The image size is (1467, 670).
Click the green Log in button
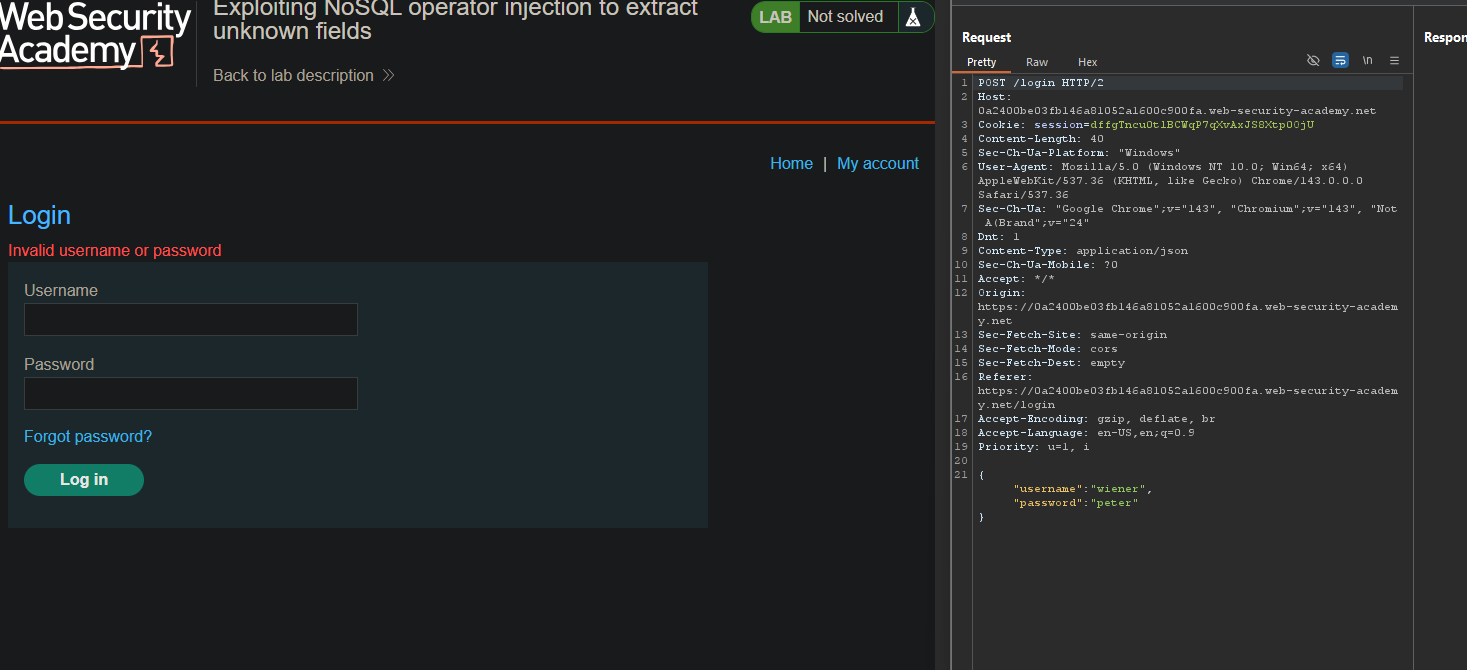coord(84,480)
